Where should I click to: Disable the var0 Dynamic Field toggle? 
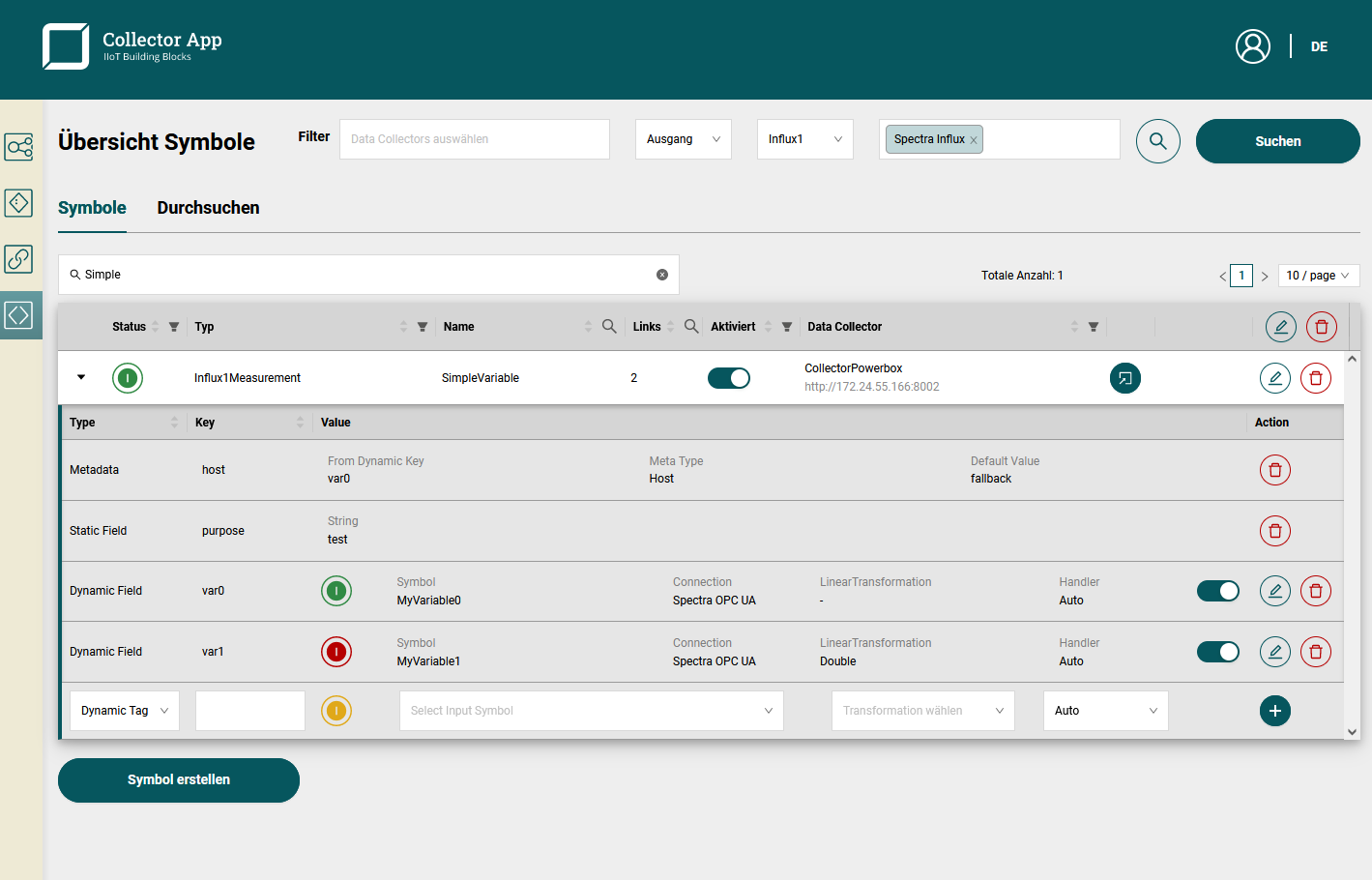(x=1217, y=591)
